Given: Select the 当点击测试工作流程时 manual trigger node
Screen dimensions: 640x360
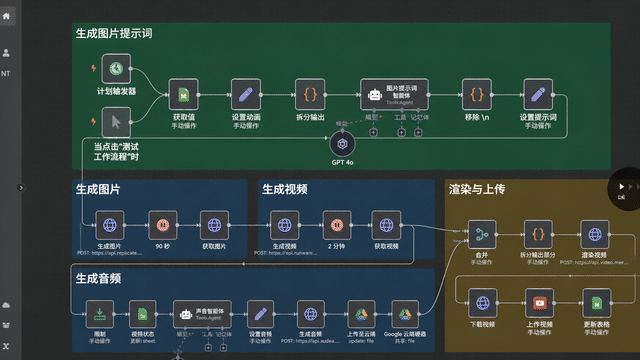Looking at the screenshot, I should pos(116,122).
